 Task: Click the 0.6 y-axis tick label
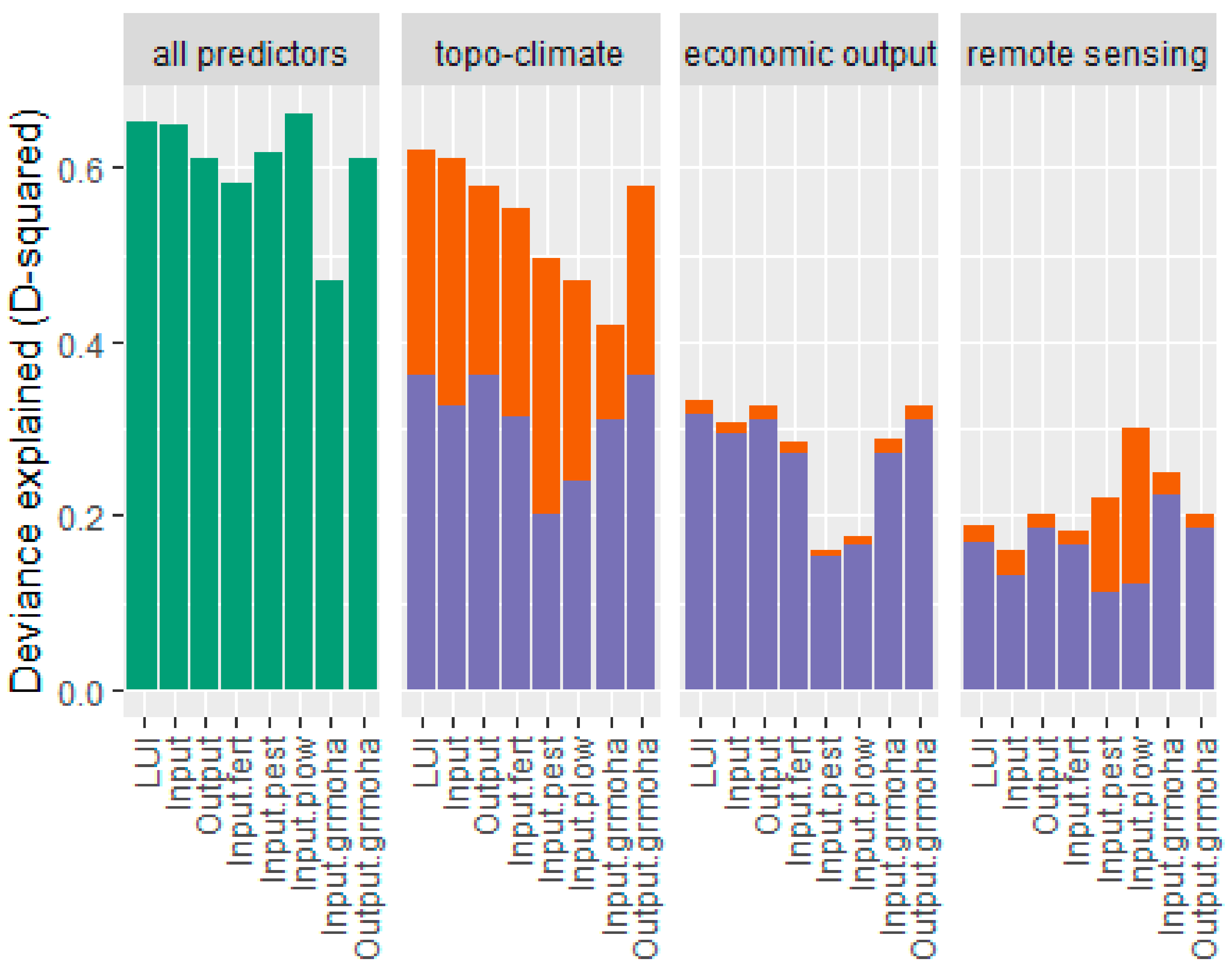[x=81, y=169]
